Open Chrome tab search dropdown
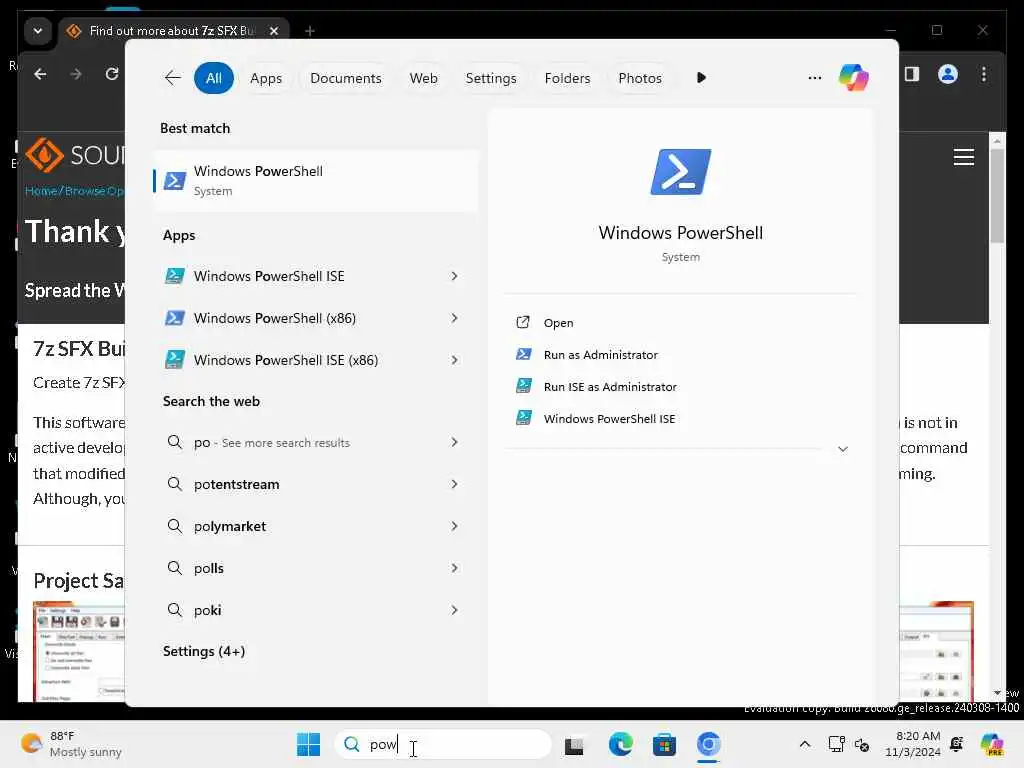 (x=38, y=31)
